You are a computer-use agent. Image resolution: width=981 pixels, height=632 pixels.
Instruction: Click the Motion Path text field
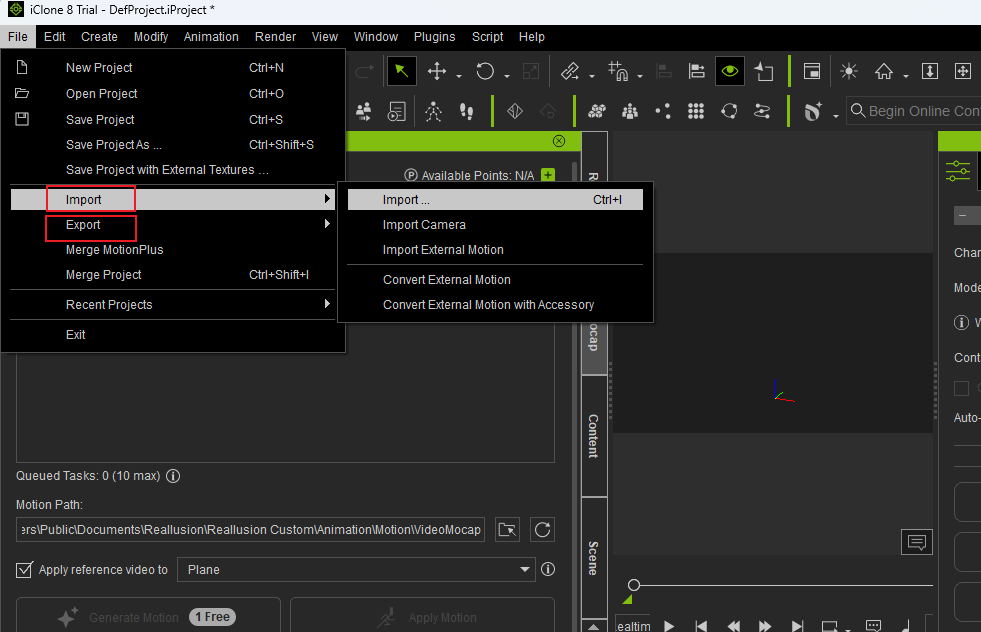click(x=250, y=530)
